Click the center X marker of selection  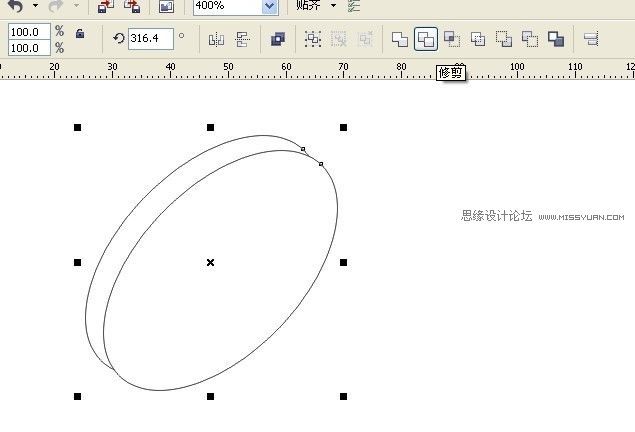[210, 262]
